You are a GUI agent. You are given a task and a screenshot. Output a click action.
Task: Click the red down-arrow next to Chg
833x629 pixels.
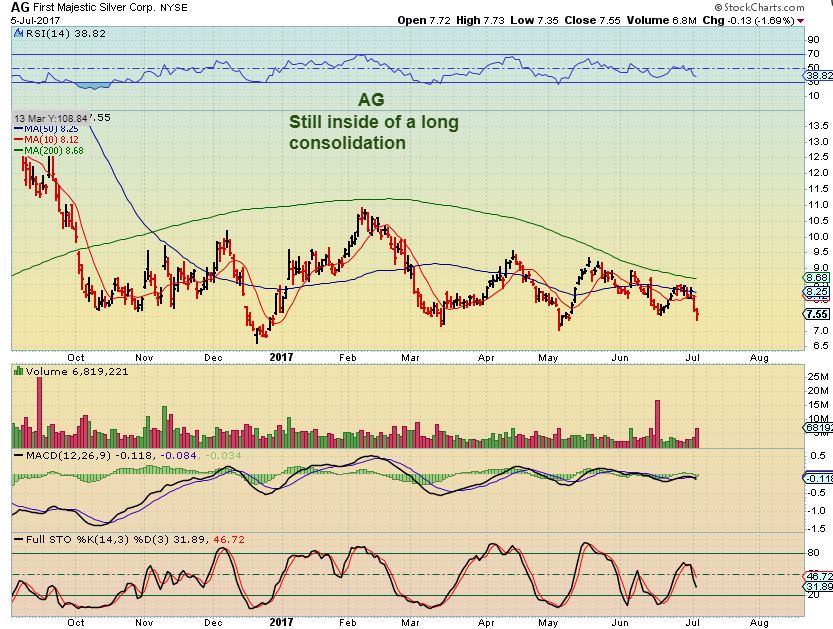[800, 21]
